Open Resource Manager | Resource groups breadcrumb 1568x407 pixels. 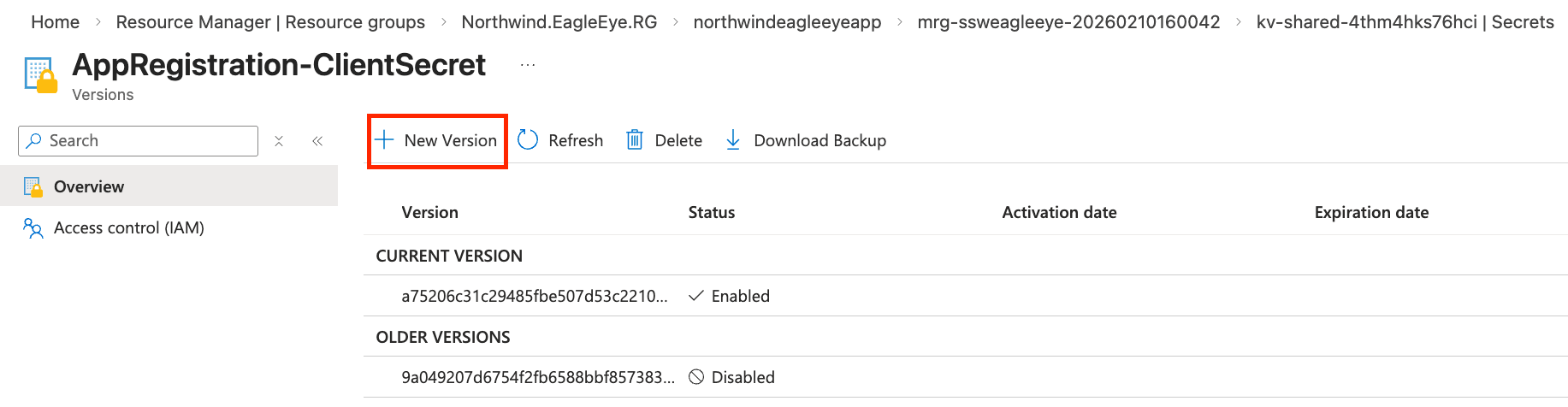click(x=270, y=22)
